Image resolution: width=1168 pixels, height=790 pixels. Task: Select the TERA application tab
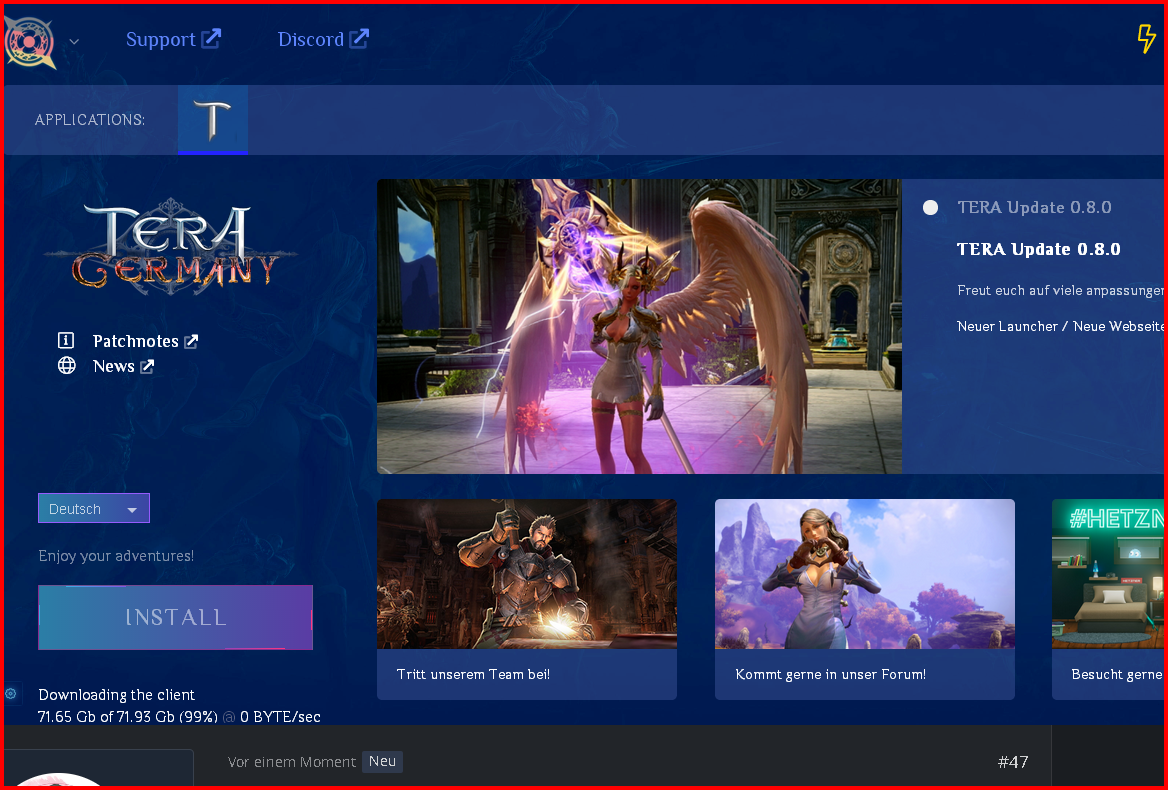(213, 120)
